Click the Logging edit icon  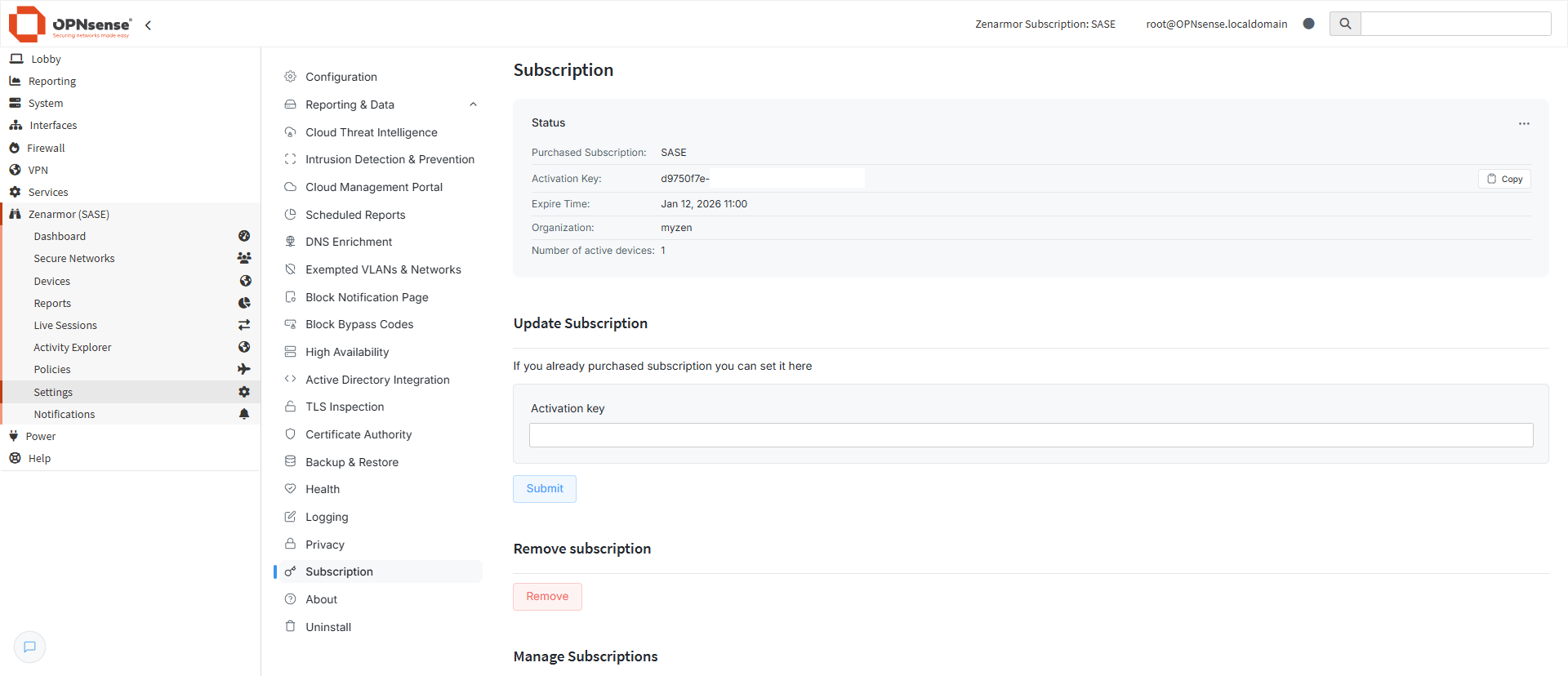click(290, 517)
